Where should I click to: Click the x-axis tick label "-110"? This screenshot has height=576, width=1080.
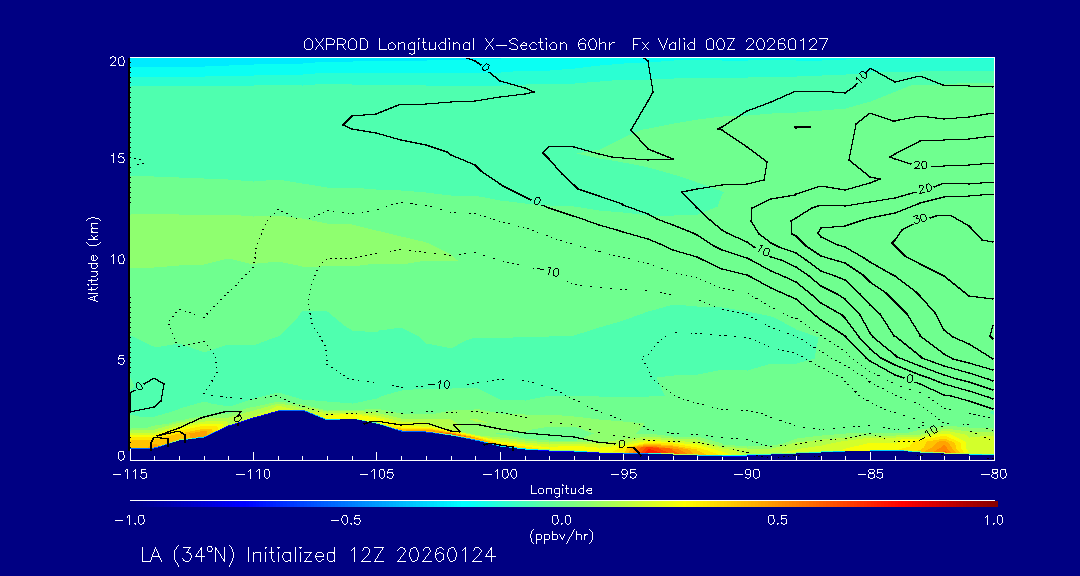pyautogui.click(x=253, y=475)
